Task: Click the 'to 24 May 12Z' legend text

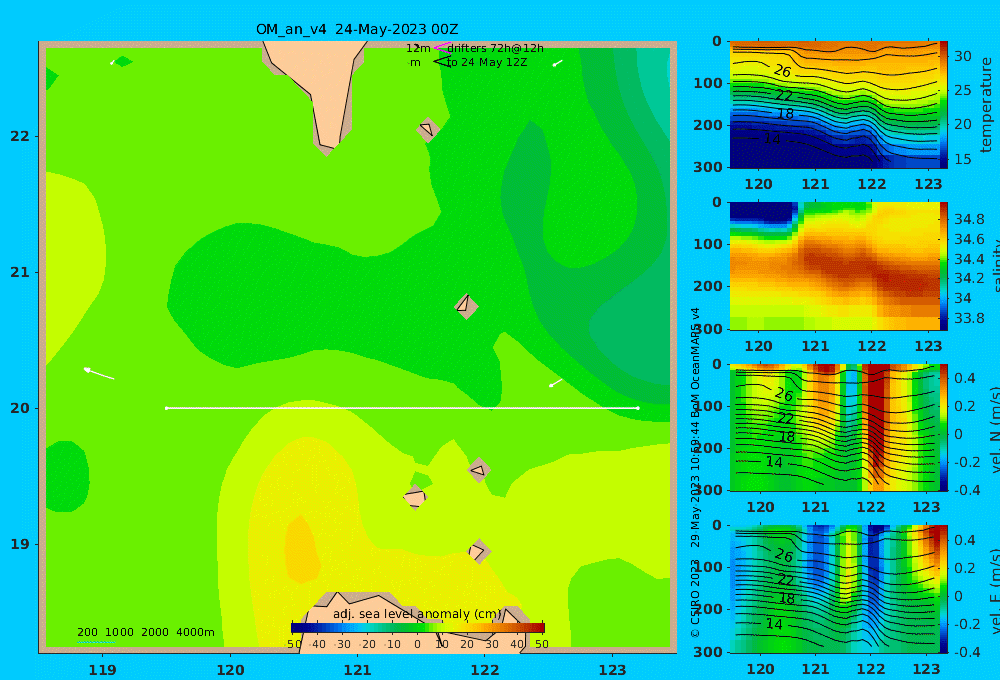Action: (487, 63)
